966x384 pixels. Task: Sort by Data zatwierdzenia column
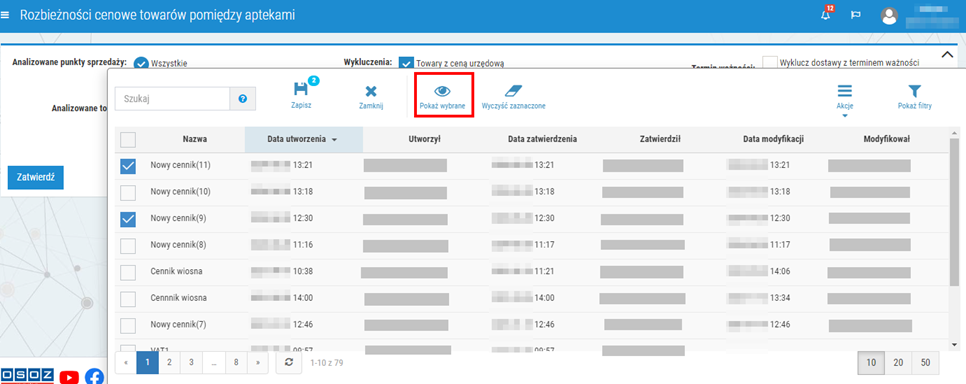tap(542, 139)
